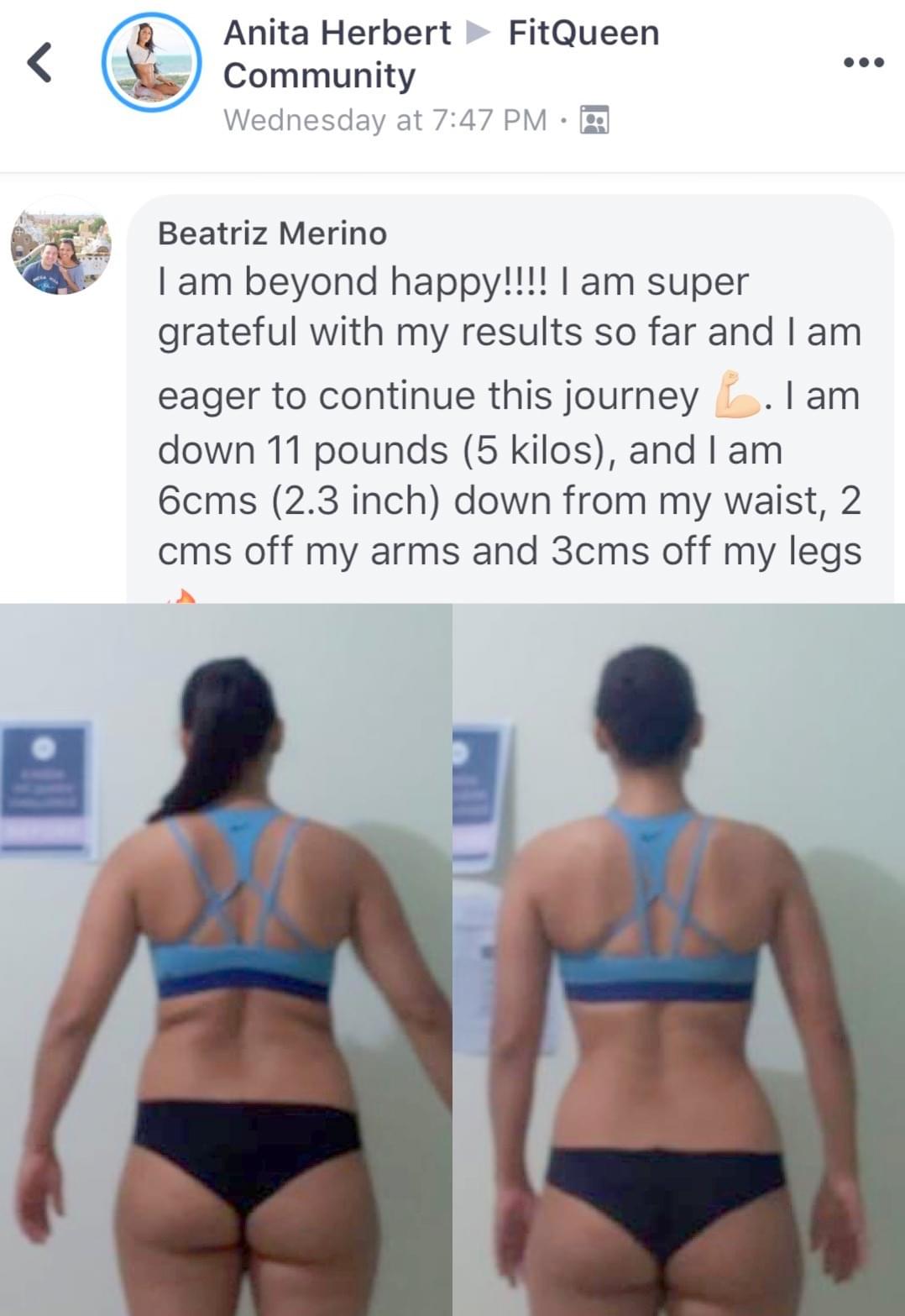Tap the group privacy icon by timestamp
The image size is (905, 1316).
(594, 120)
